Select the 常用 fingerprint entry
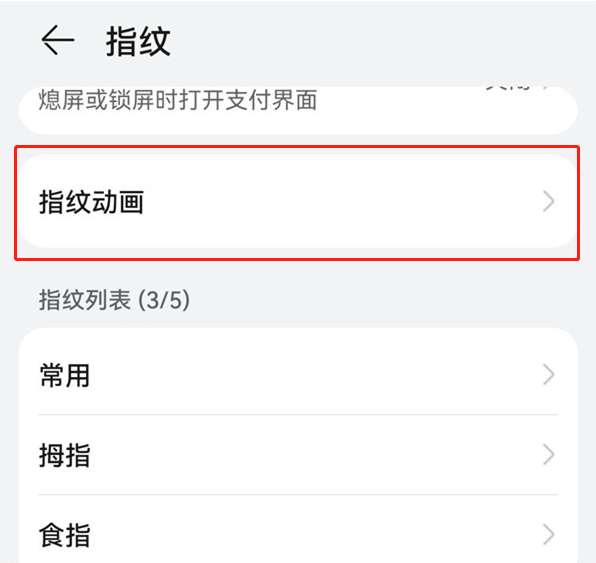Viewport: 596px width, 563px height. point(298,375)
